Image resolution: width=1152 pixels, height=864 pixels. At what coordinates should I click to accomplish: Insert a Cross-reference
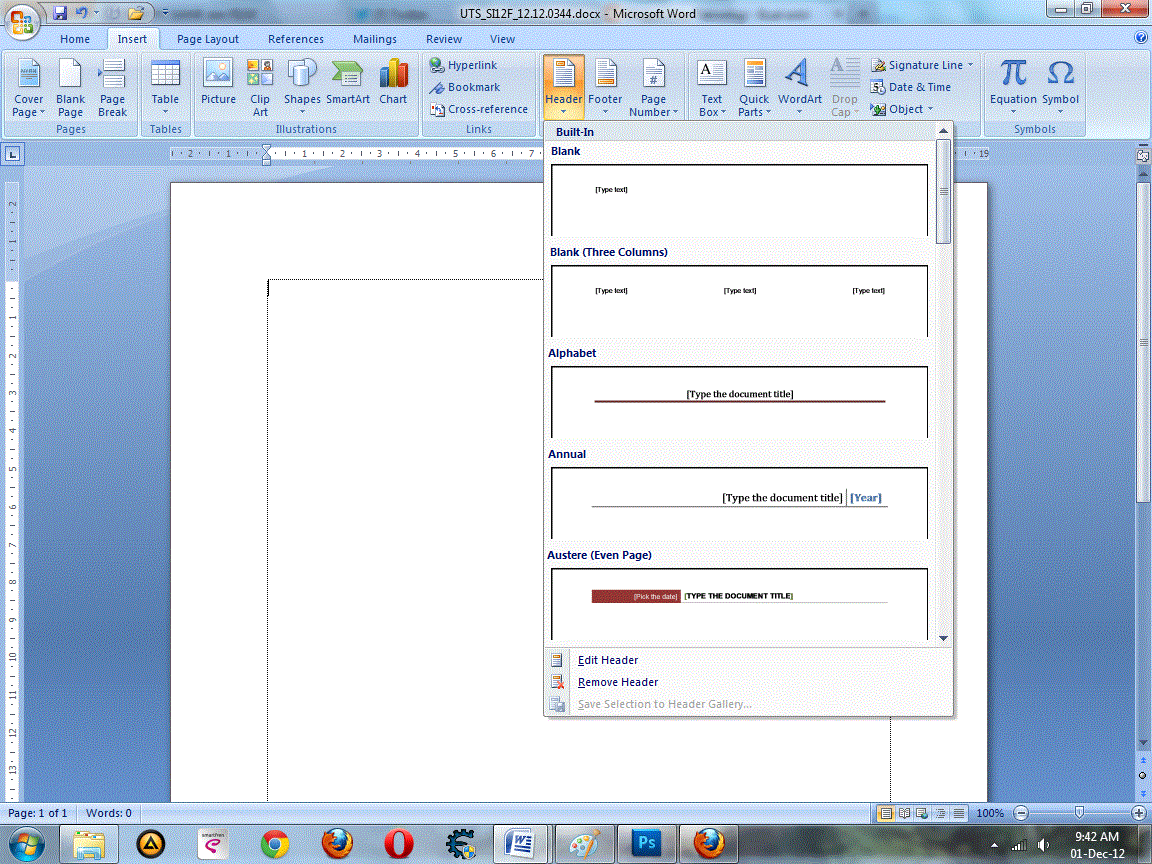tap(479, 109)
